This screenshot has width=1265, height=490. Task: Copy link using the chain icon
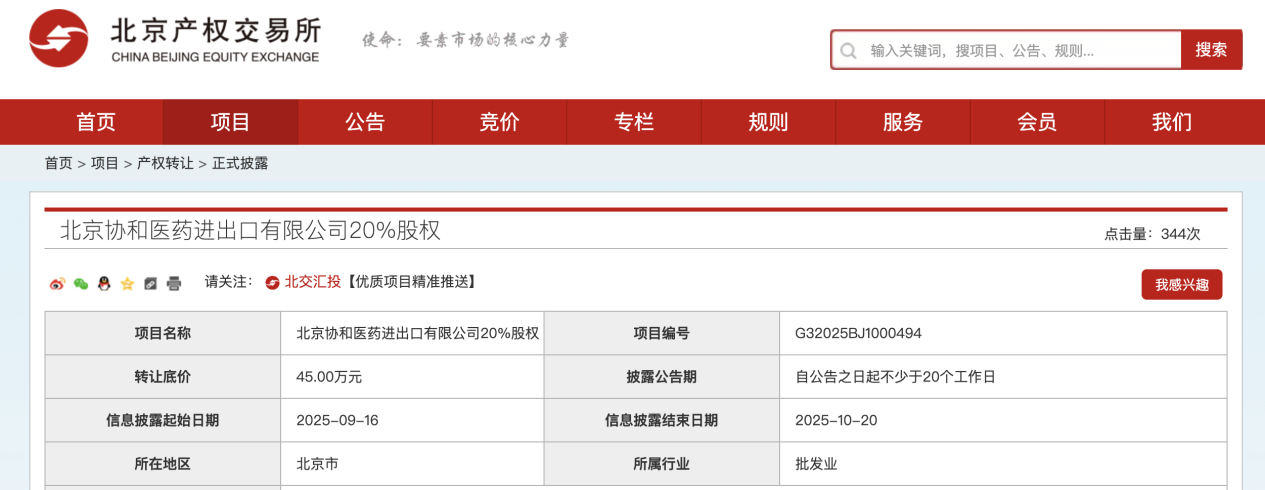(150, 284)
